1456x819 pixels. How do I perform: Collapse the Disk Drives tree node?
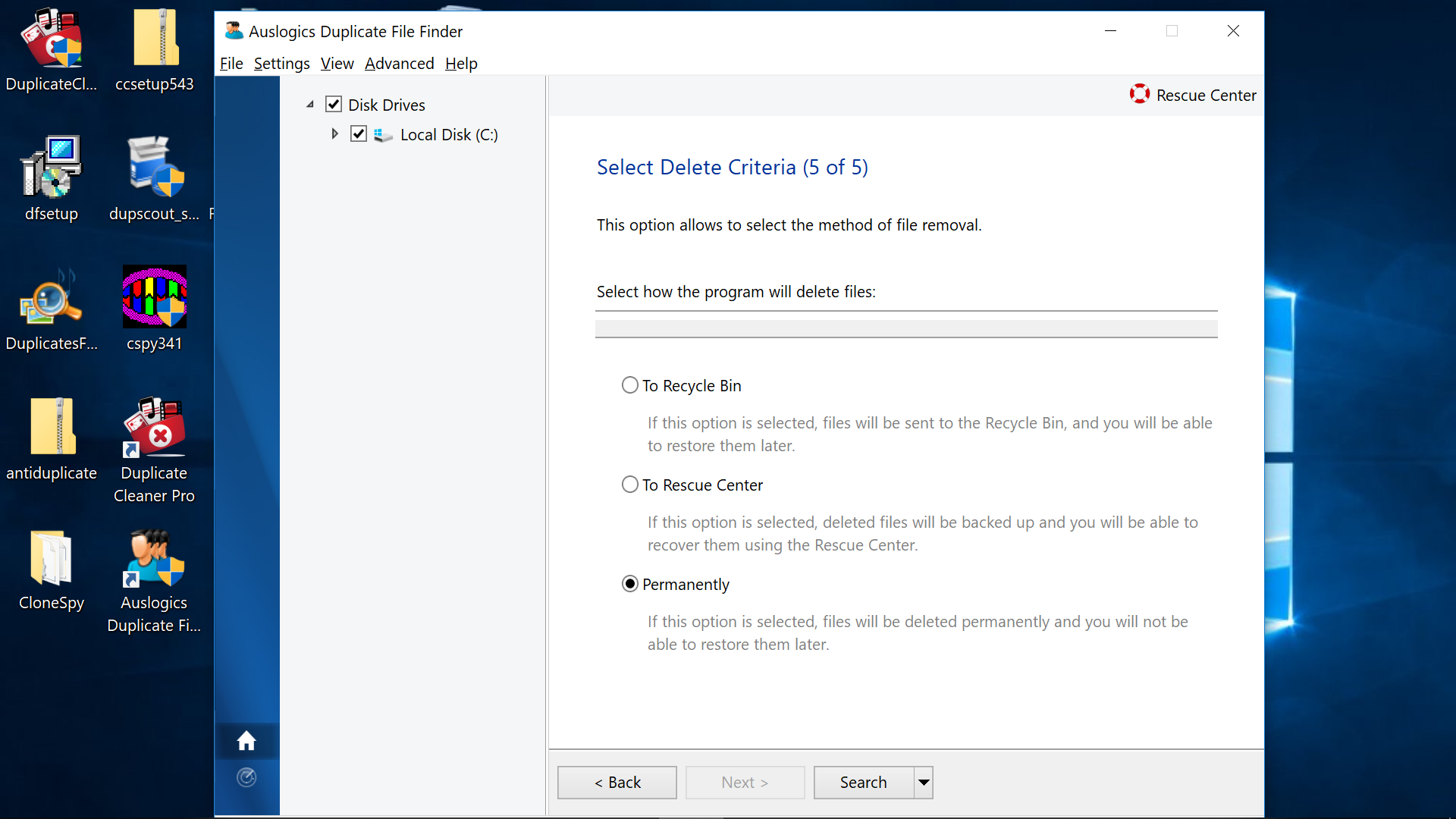tap(309, 104)
